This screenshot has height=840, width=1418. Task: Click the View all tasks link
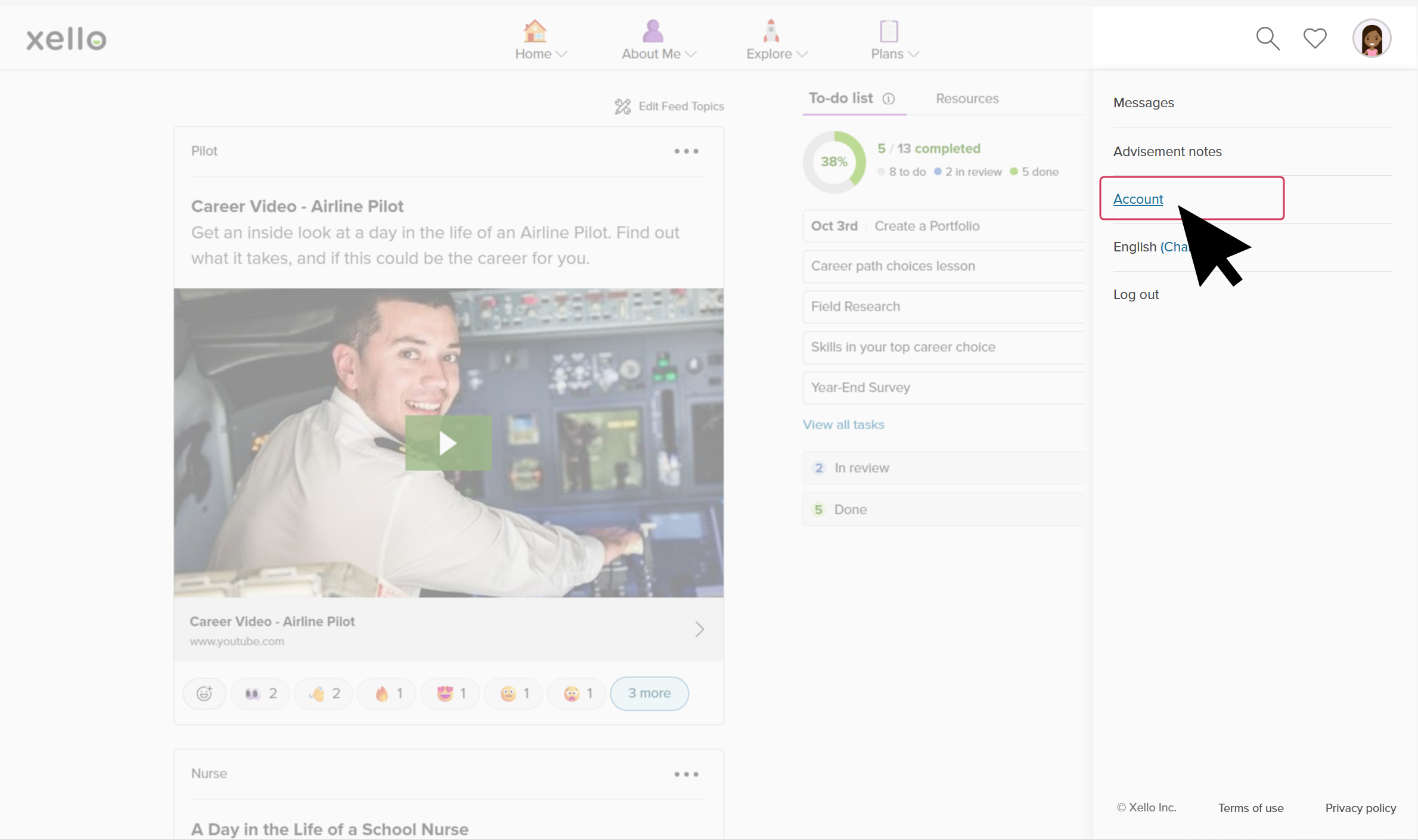[843, 424]
